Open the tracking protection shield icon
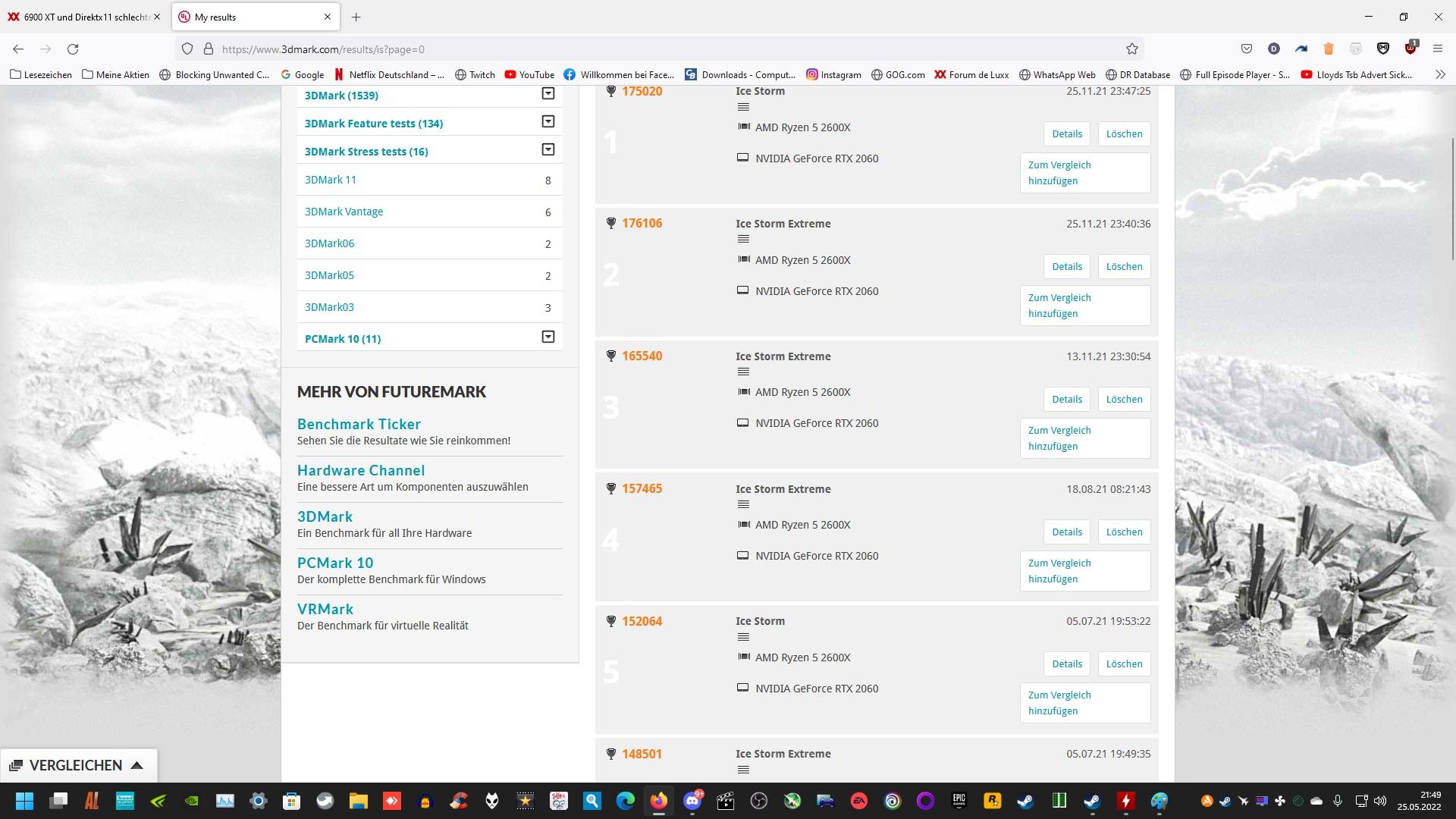The width and height of the screenshot is (1456, 819). click(187, 49)
